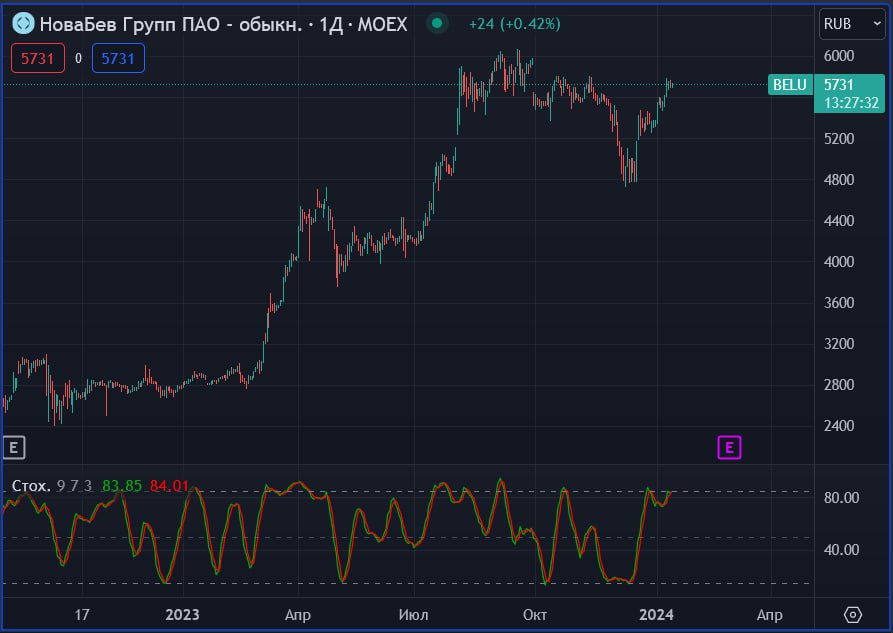Click the 40.00 stochastic axis label
Screen dimensions: 893x633
841,549
